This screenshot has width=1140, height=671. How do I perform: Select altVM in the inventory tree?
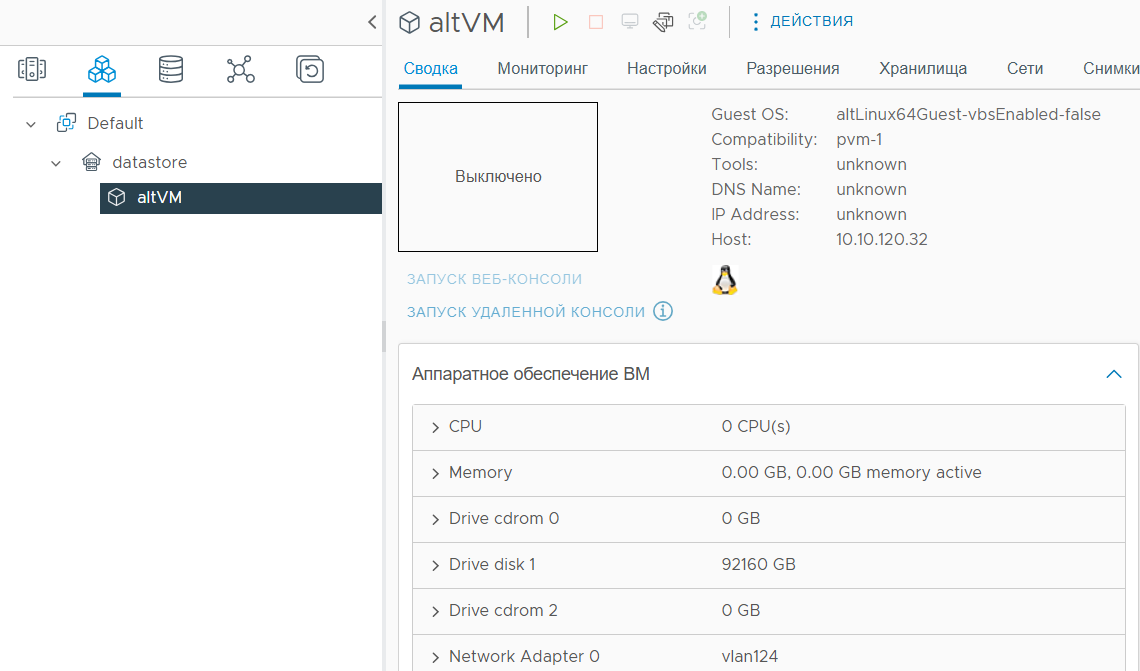241,198
